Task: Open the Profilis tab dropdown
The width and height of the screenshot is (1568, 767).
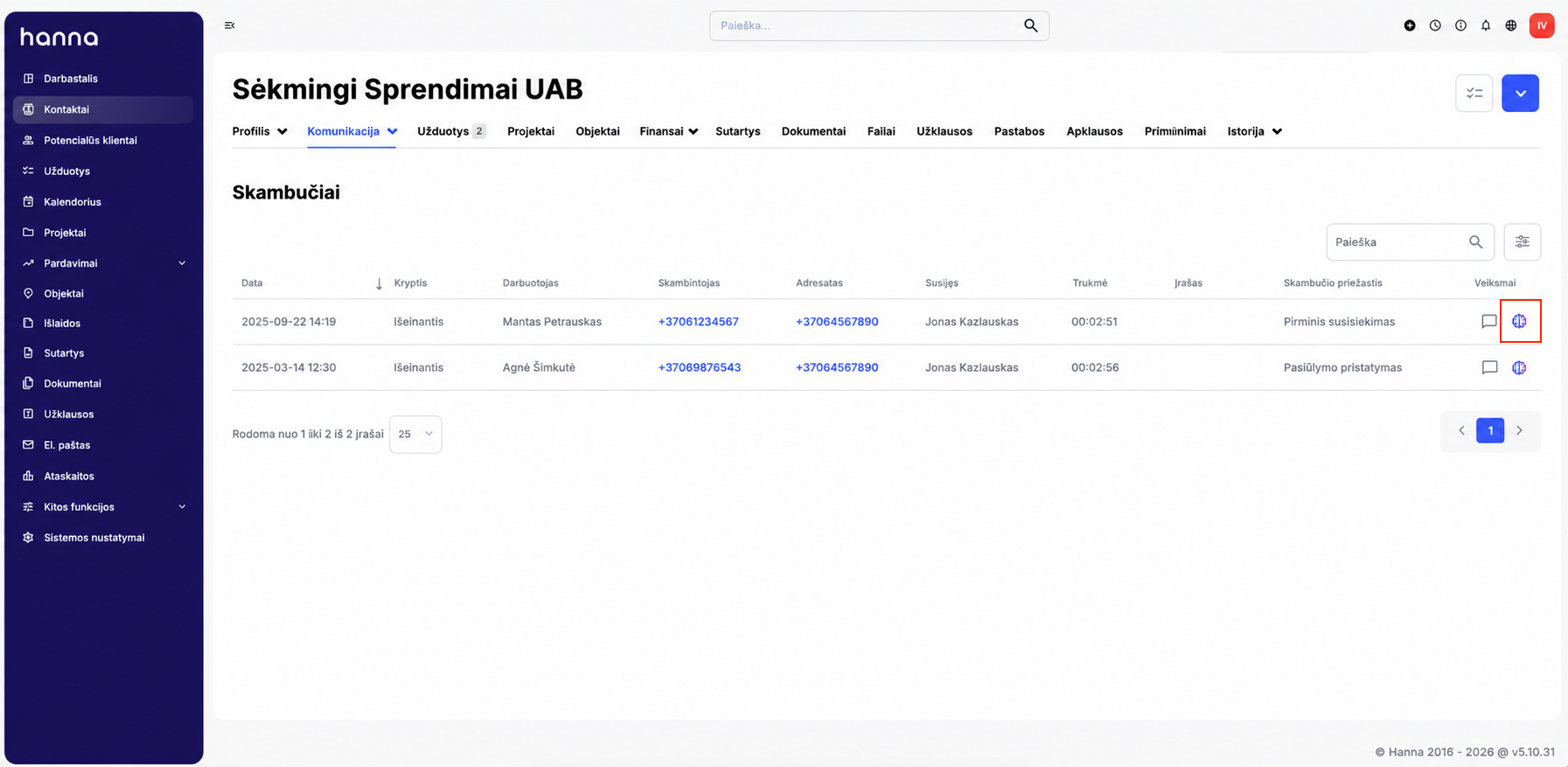Action: [x=260, y=131]
